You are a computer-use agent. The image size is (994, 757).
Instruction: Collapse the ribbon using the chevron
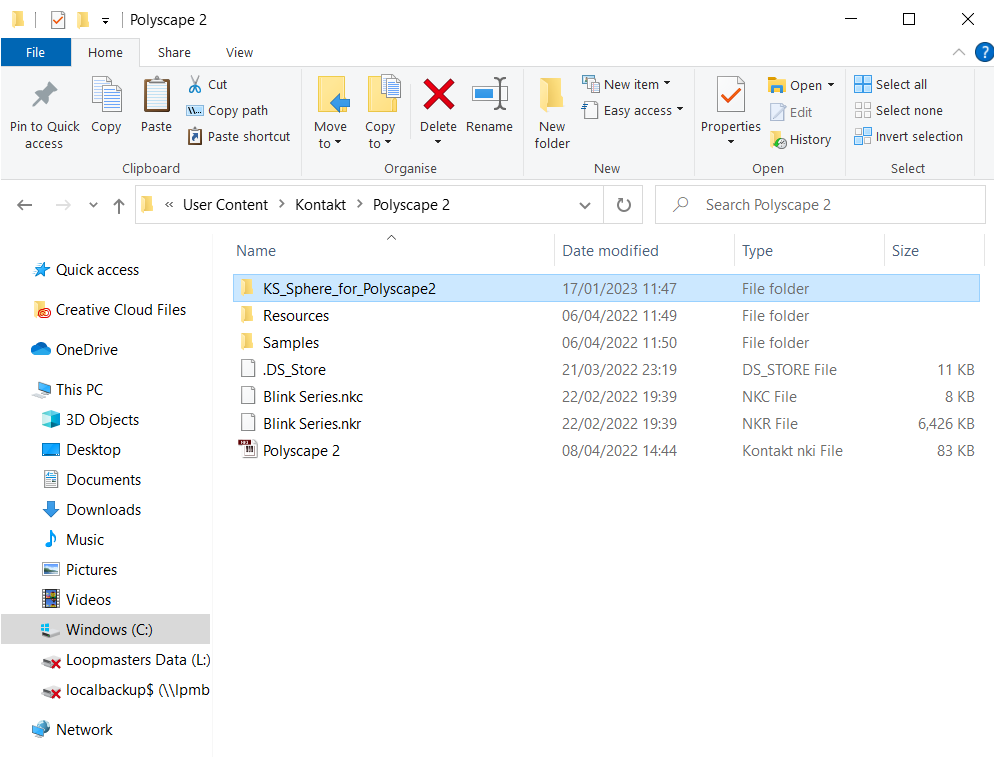click(x=959, y=53)
